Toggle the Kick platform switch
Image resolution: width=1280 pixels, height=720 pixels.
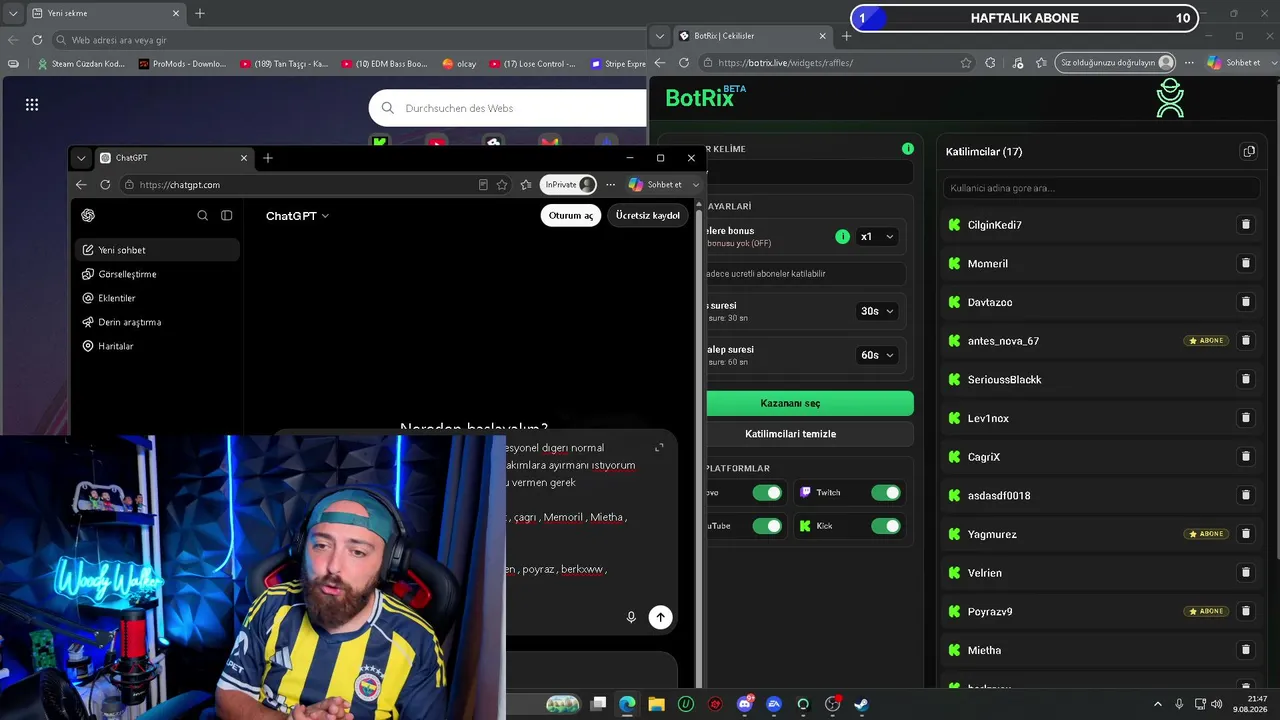pos(885,526)
